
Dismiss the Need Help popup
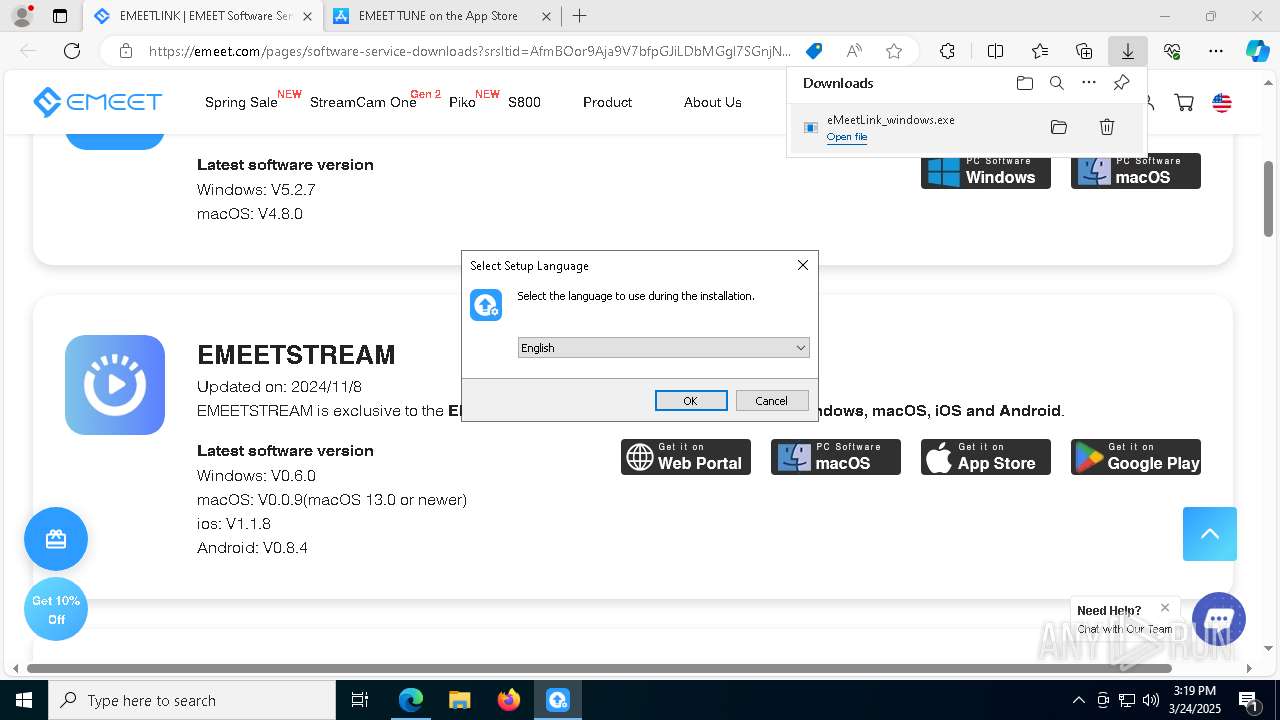(1165, 608)
